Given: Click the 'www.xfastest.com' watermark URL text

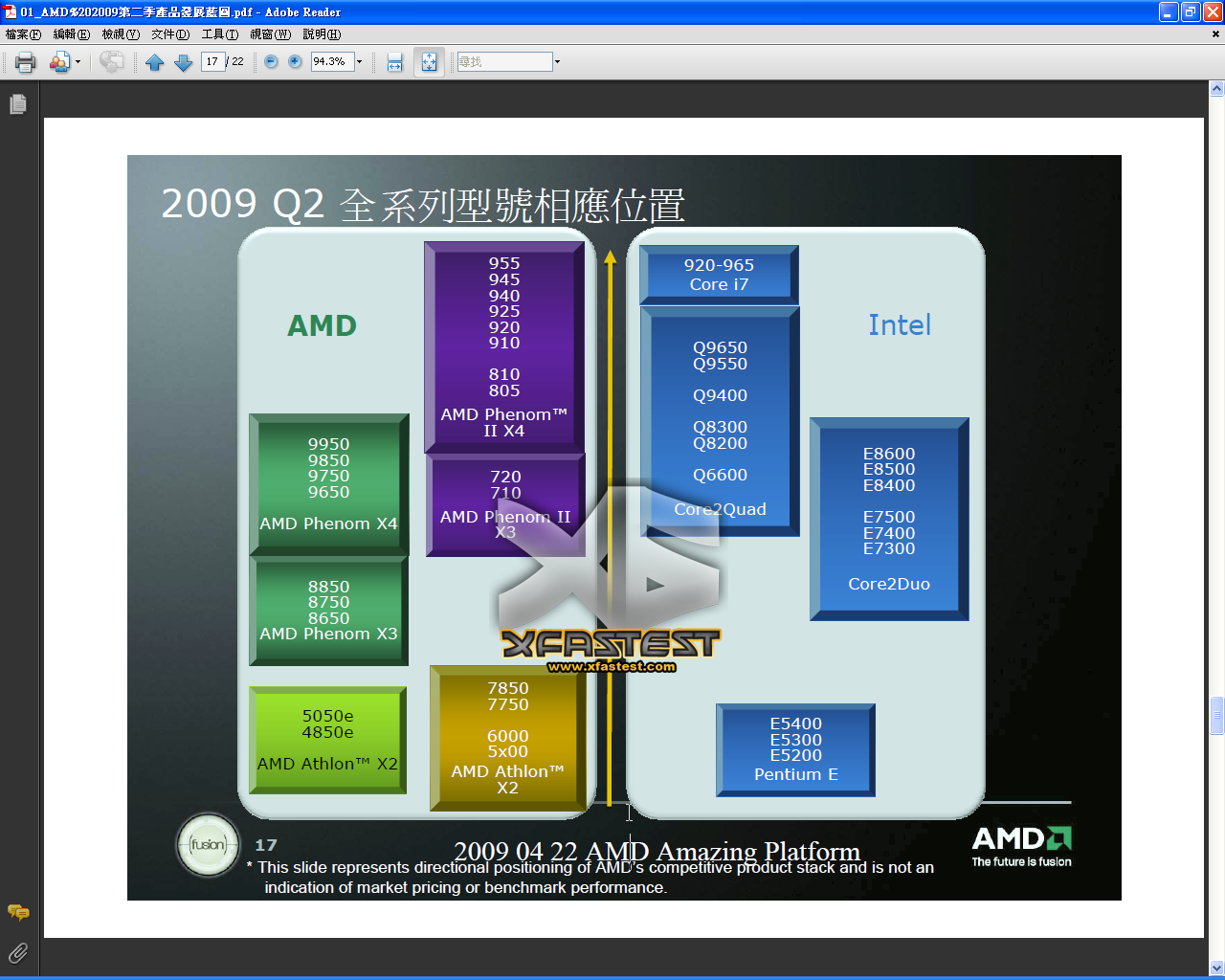Looking at the screenshot, I should pos(612,666).
